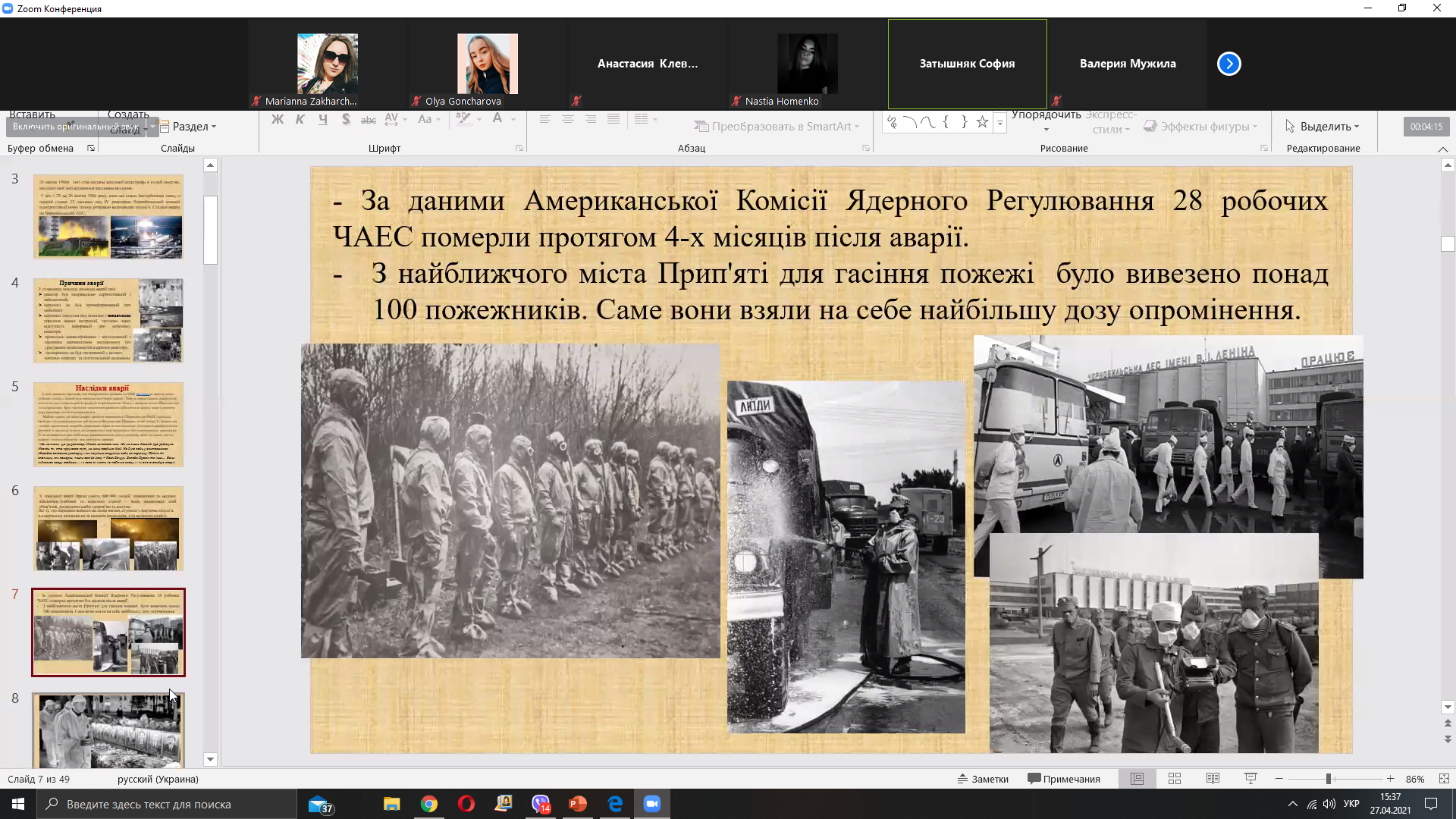Switch to Reading view icon
This screenshot has width=1456, height=819.
1213,779
